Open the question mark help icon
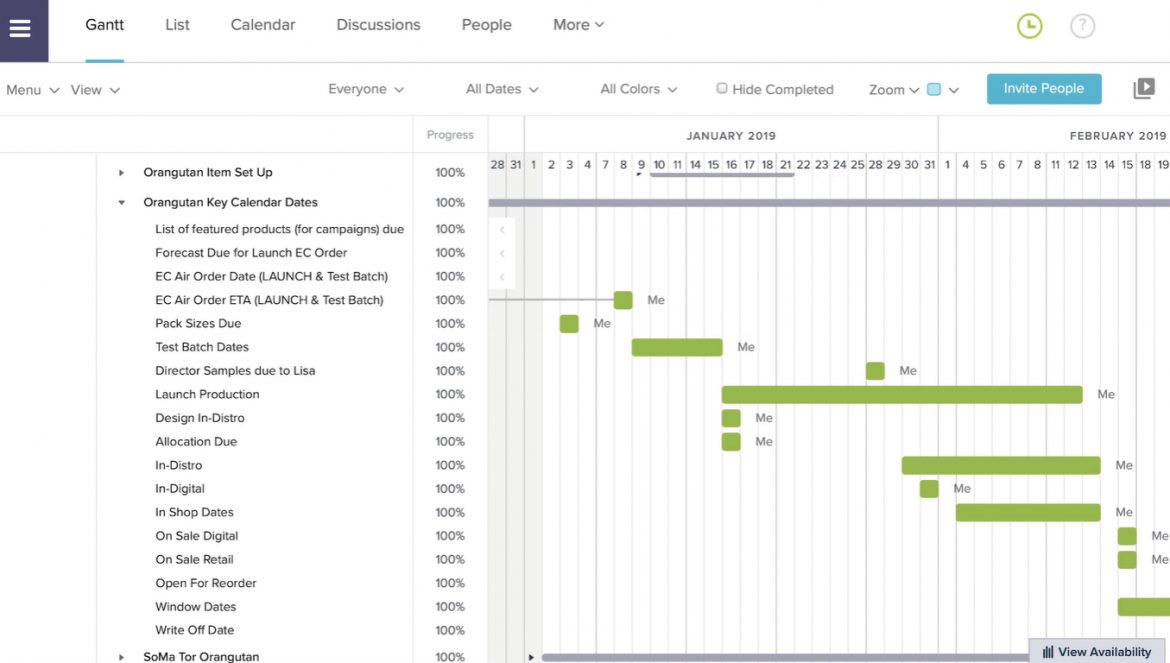1170x663 pixels. coord(1082,26)
